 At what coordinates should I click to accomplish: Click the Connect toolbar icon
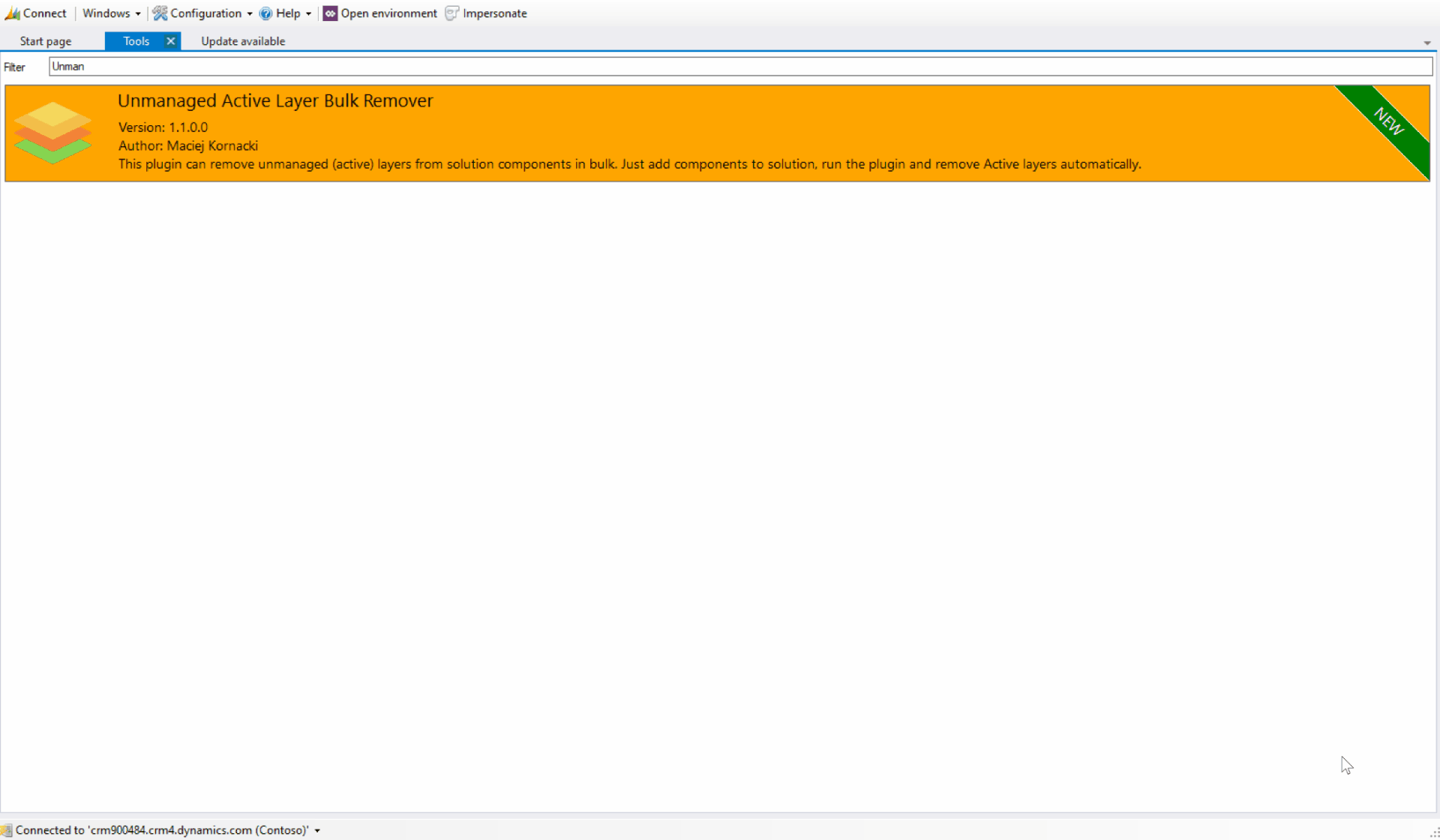click(x=12, y=13)
